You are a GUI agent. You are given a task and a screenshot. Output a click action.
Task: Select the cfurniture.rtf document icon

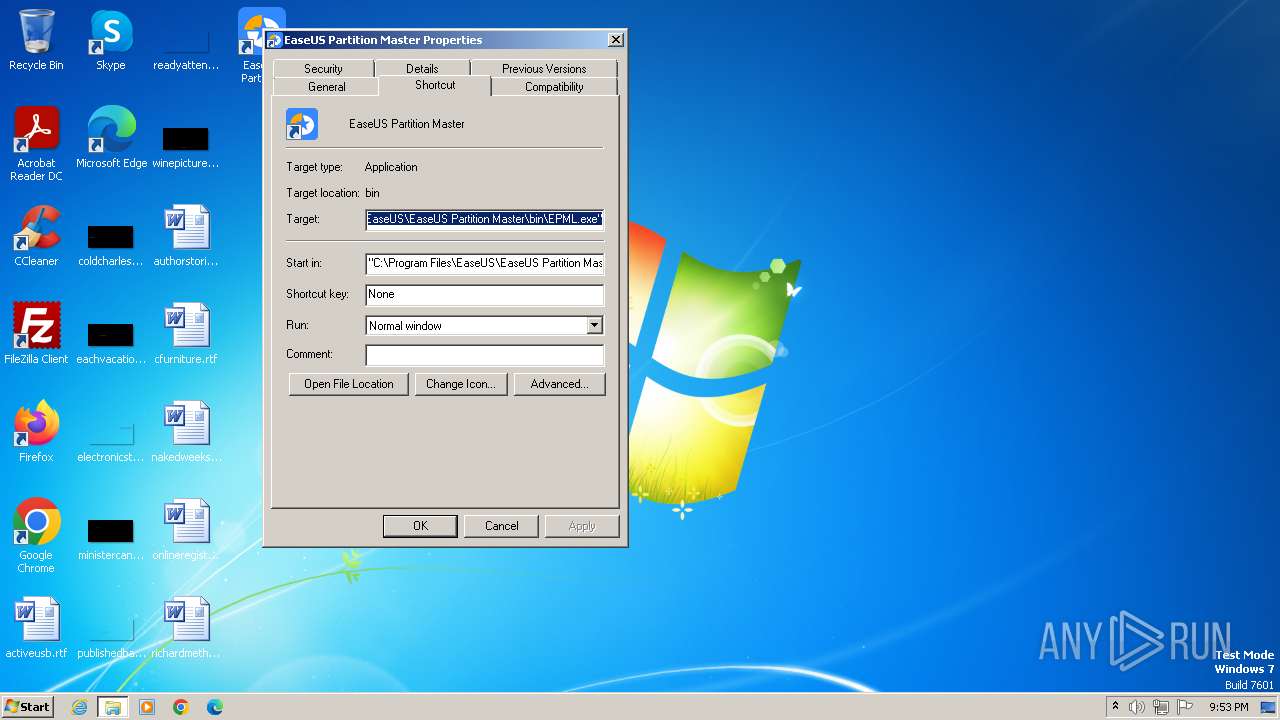(186, 334)
